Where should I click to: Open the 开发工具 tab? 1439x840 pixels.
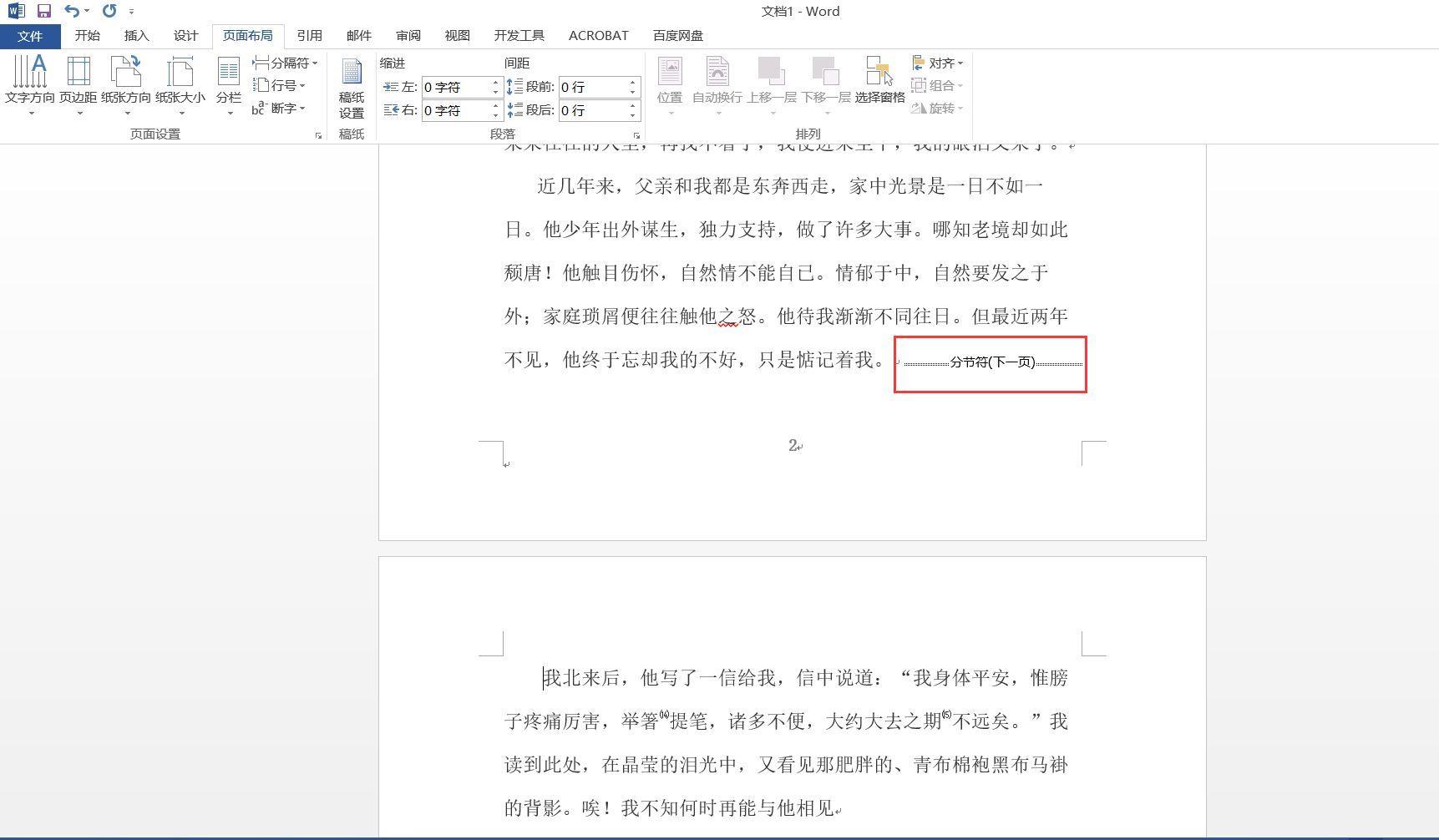click(x=519, y=36)
